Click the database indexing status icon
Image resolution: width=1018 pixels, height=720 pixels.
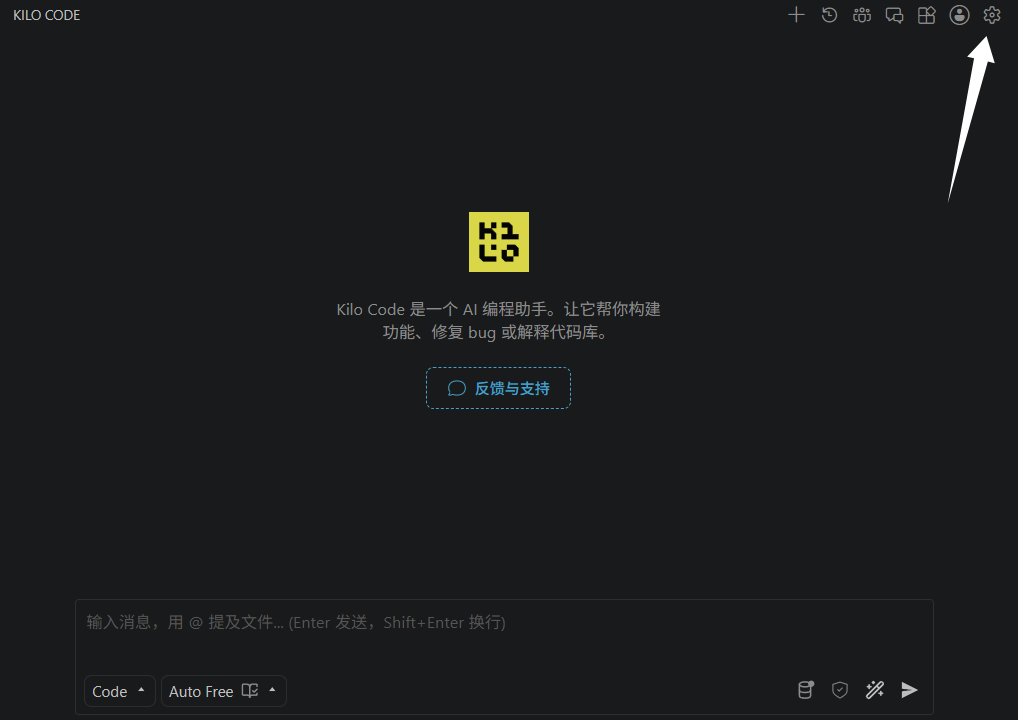point(806,689)
